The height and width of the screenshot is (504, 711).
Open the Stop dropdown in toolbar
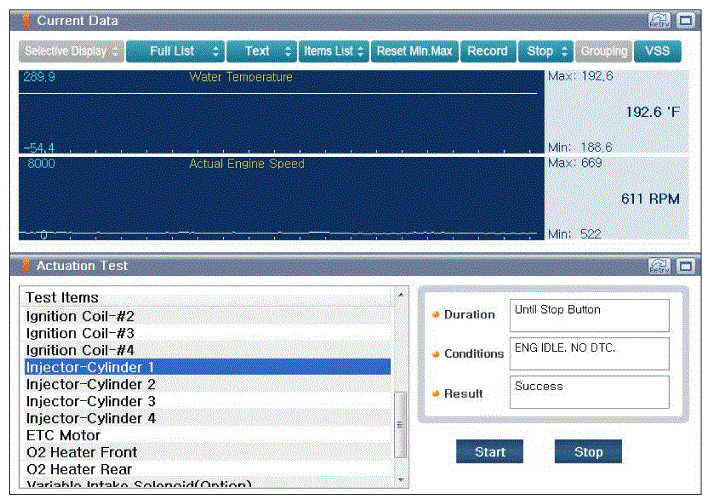click(x=546, y=51)
